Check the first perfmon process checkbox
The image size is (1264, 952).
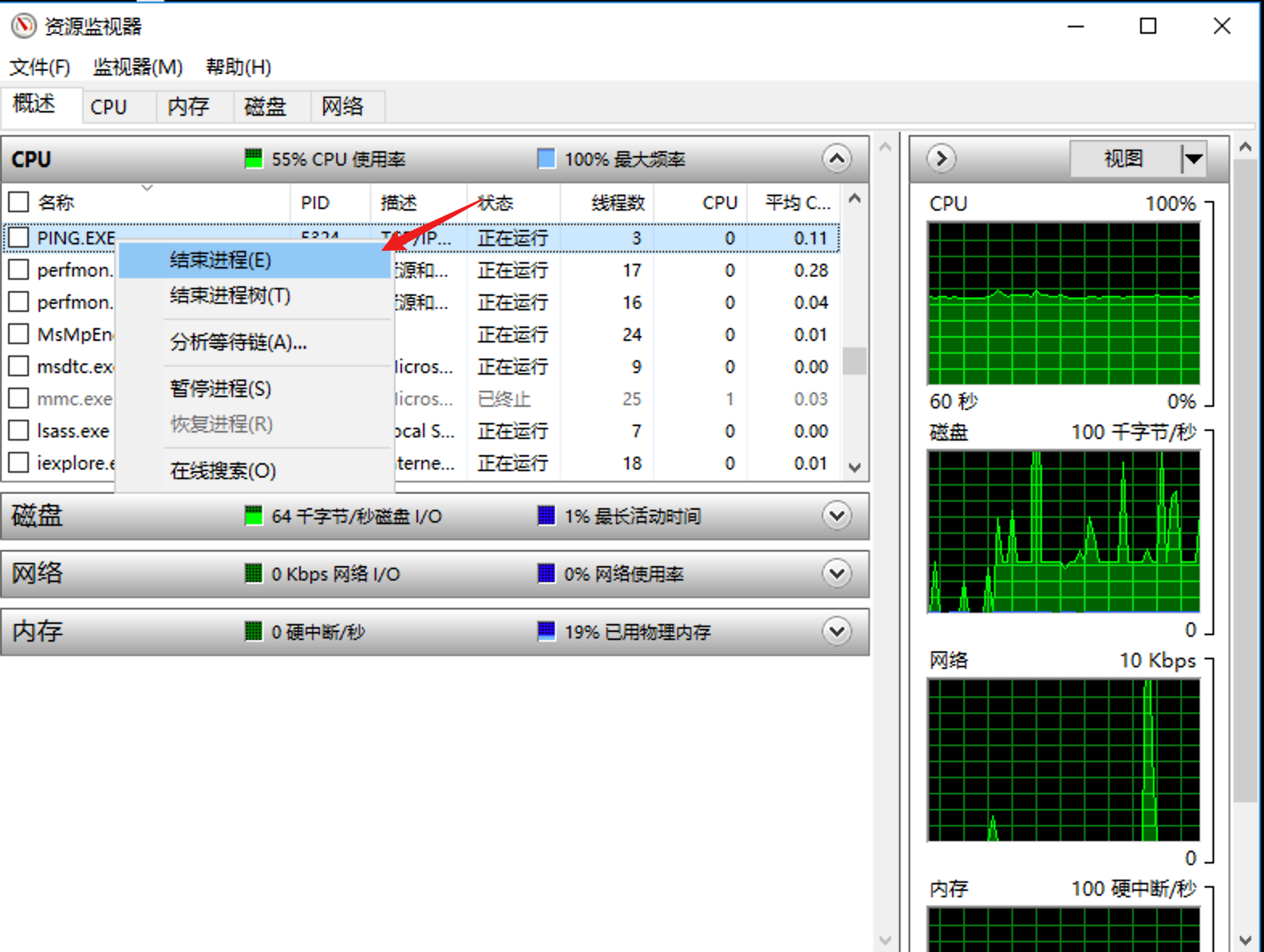18,269
